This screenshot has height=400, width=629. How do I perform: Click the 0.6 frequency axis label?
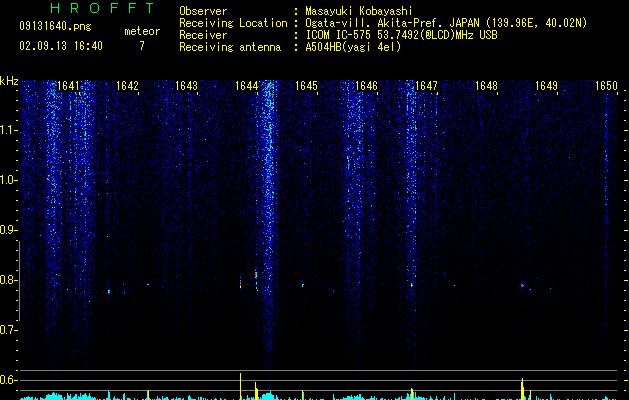pos(8,380)
